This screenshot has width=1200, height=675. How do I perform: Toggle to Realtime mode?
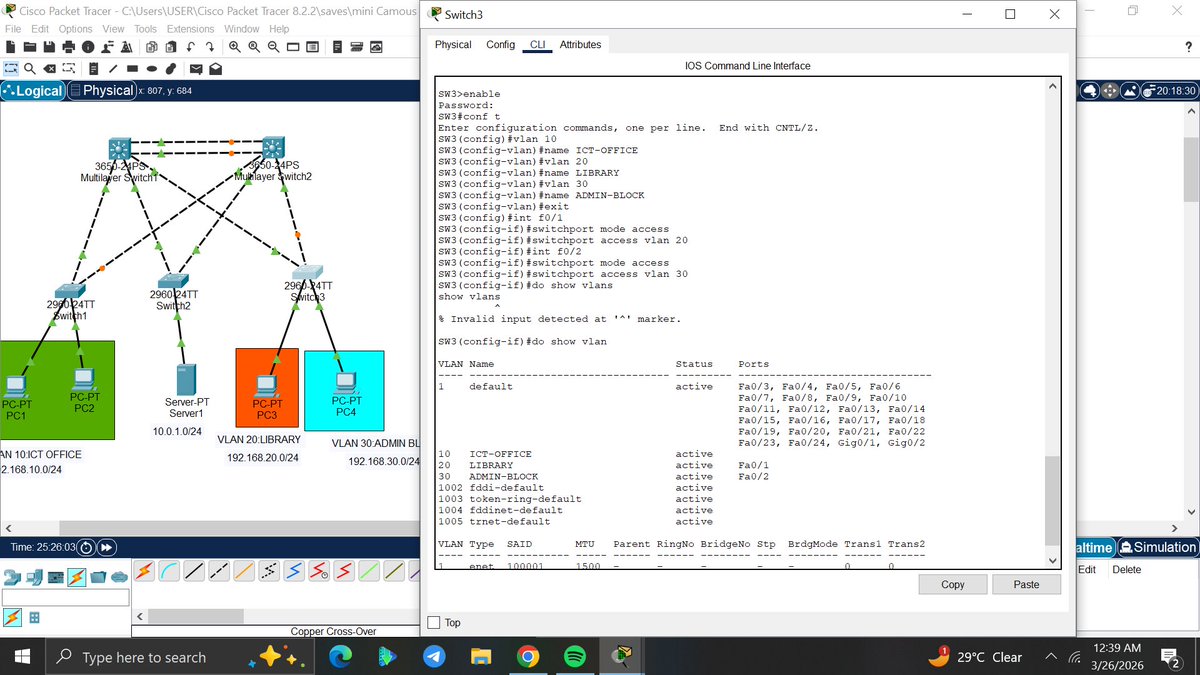point(1095,547)
